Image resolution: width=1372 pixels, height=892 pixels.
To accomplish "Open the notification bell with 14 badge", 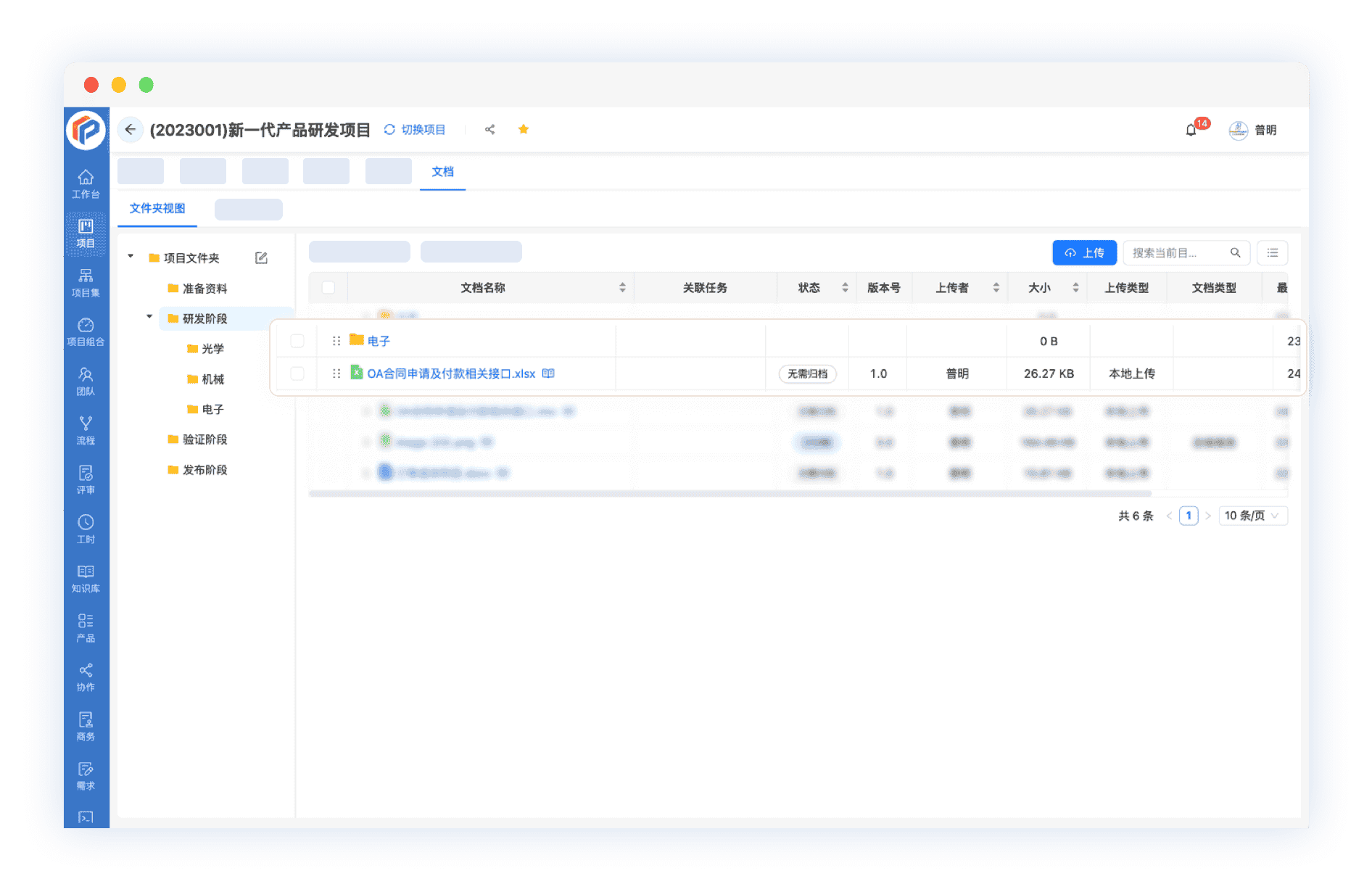I will pyautogui.click(x=1191, y=129).
